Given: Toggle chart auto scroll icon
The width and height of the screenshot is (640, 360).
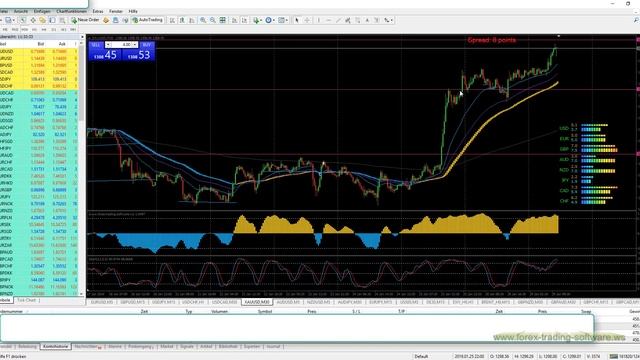Looking at the screenshot, I should point(234,20).
